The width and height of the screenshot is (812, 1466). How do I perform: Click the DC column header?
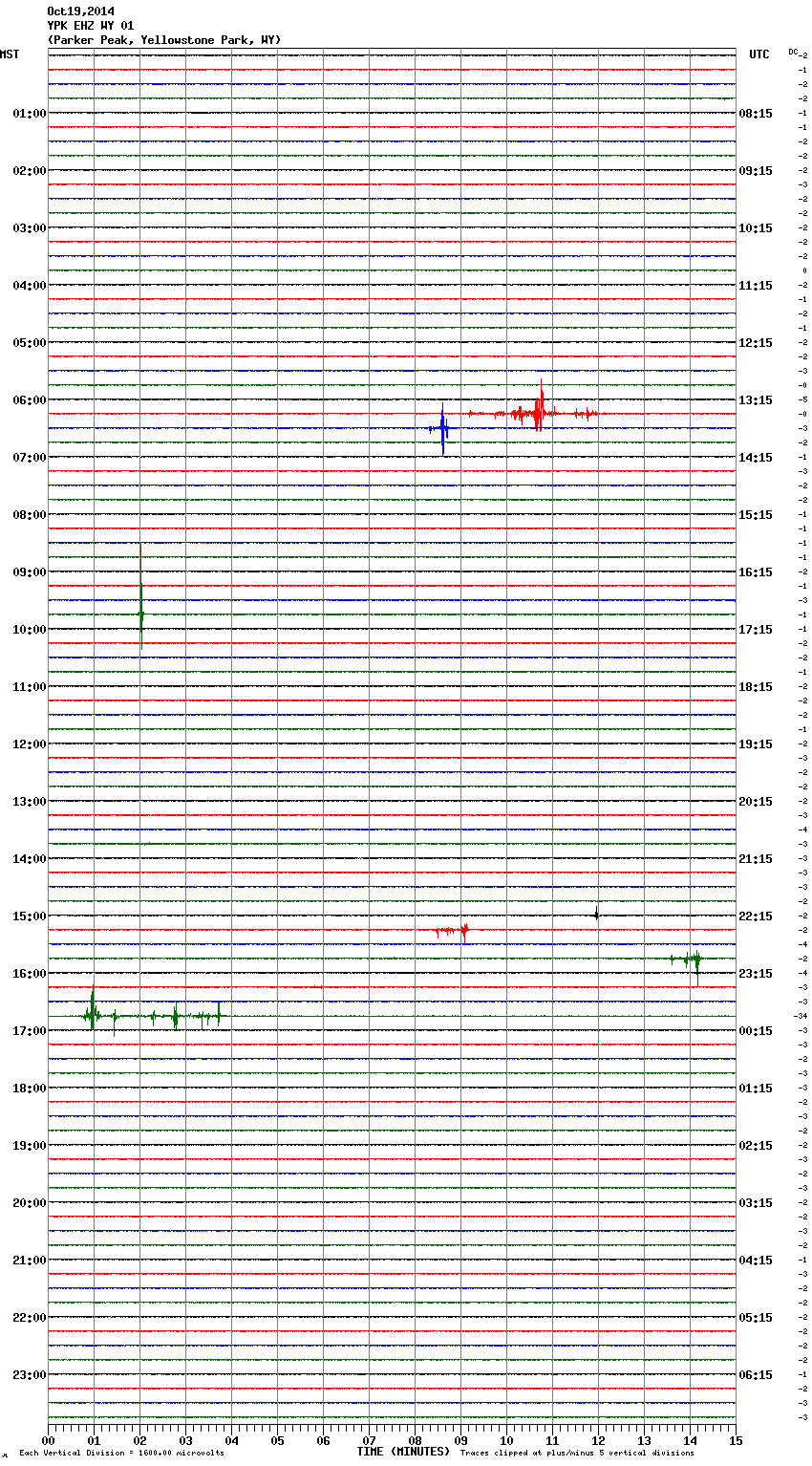coord(794,52)
